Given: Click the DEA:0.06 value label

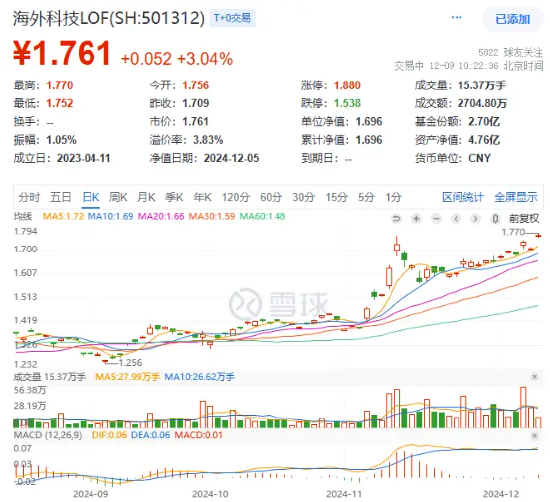Looking at the screenshot, I should click(x=150, y=435).
